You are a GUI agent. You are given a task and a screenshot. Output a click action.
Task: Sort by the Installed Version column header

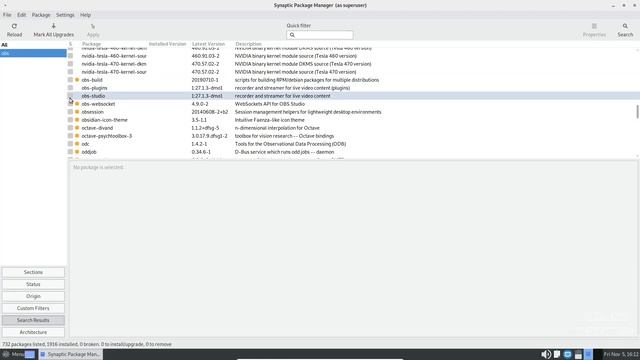(168, 44)
